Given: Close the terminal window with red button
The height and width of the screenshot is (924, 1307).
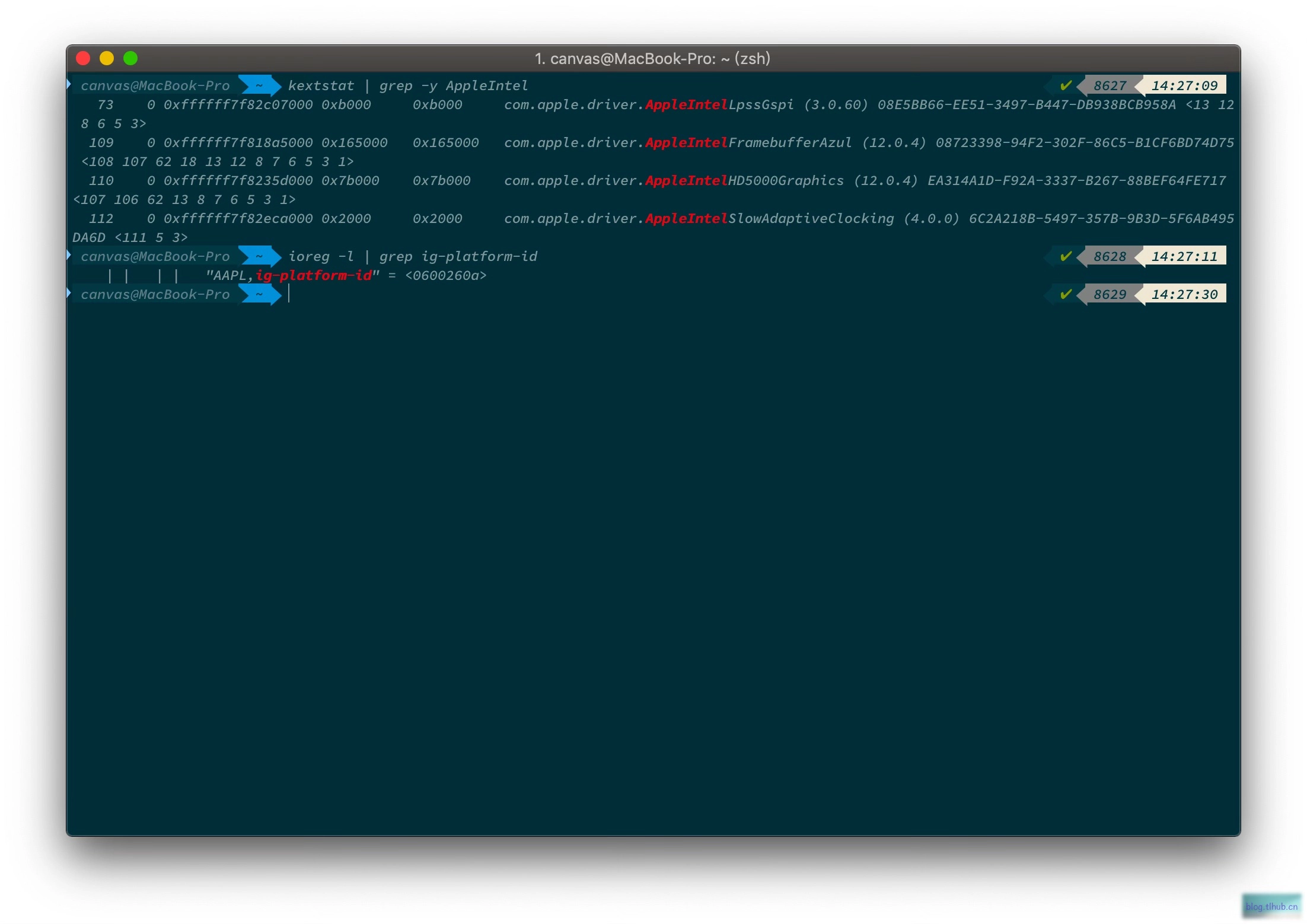Looking at the screenshot, I should click(x=83, y=58).
